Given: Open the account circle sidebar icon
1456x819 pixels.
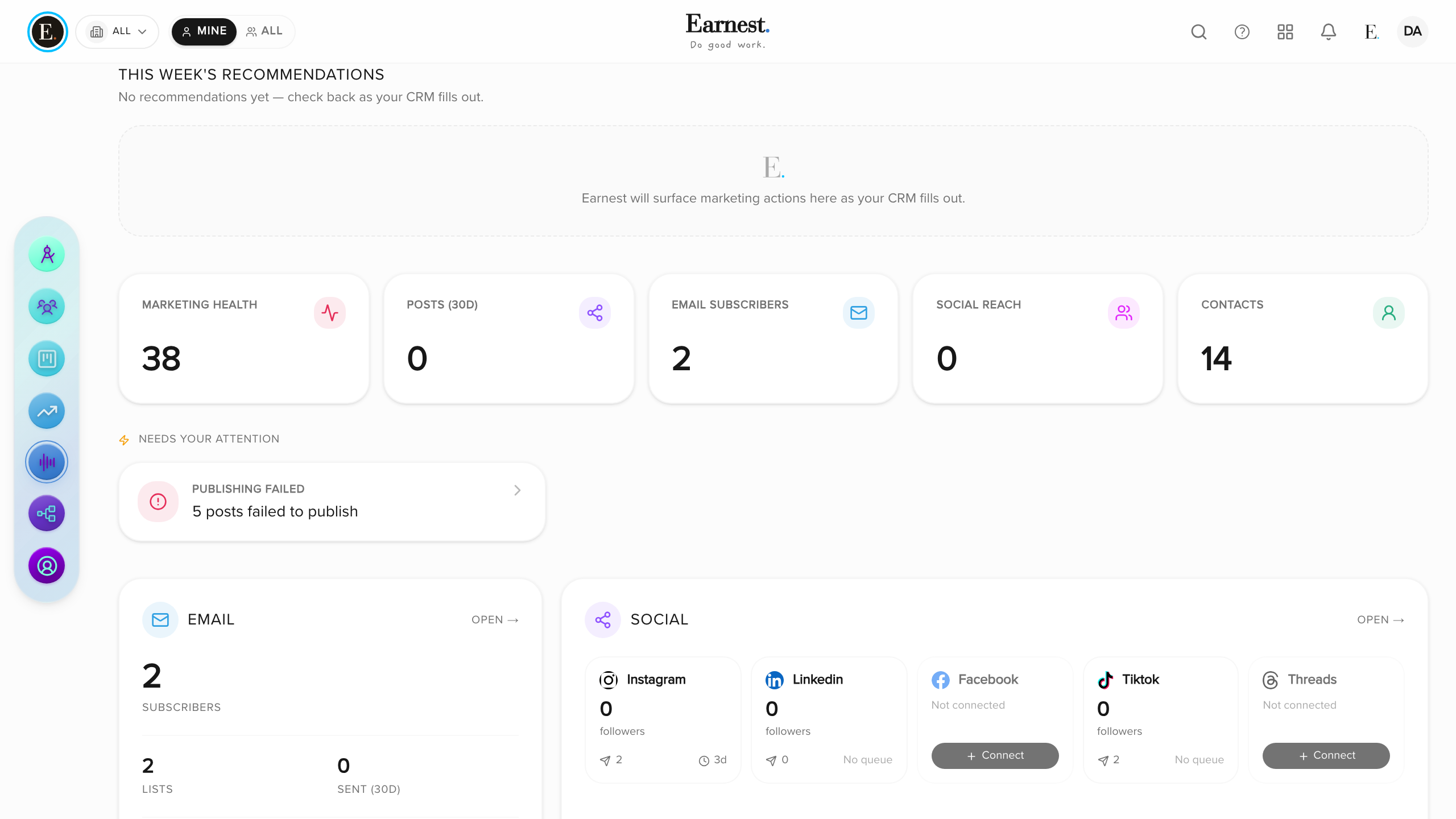Looking at the screenshot, I should click(x=47, y=566).
